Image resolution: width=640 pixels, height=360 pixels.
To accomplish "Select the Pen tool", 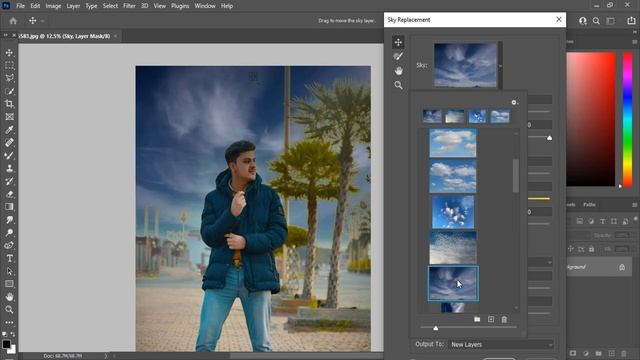I will pyautogui.click(x=9, y=245).
